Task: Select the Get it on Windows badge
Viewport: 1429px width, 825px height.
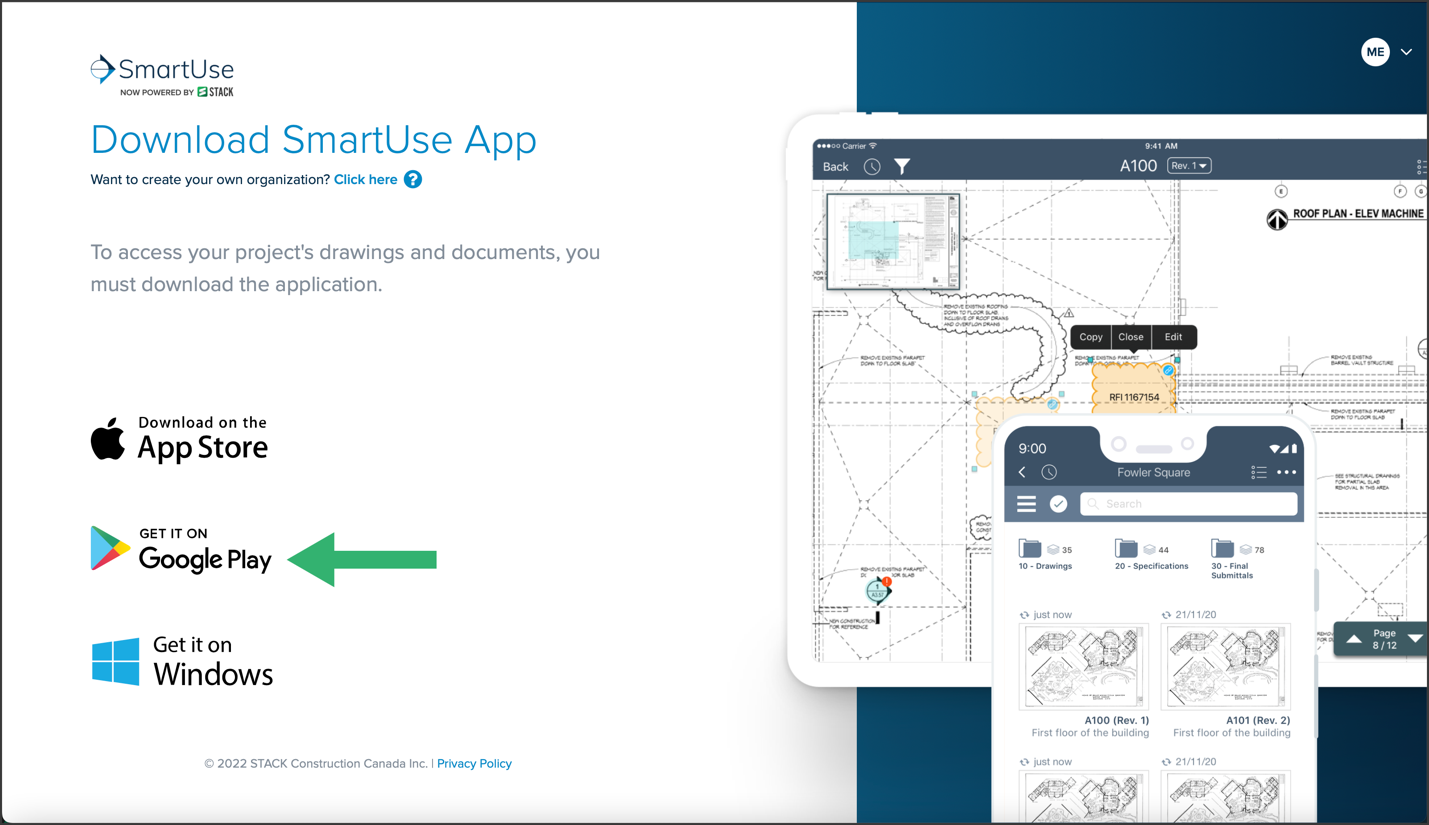Action: 182,662
